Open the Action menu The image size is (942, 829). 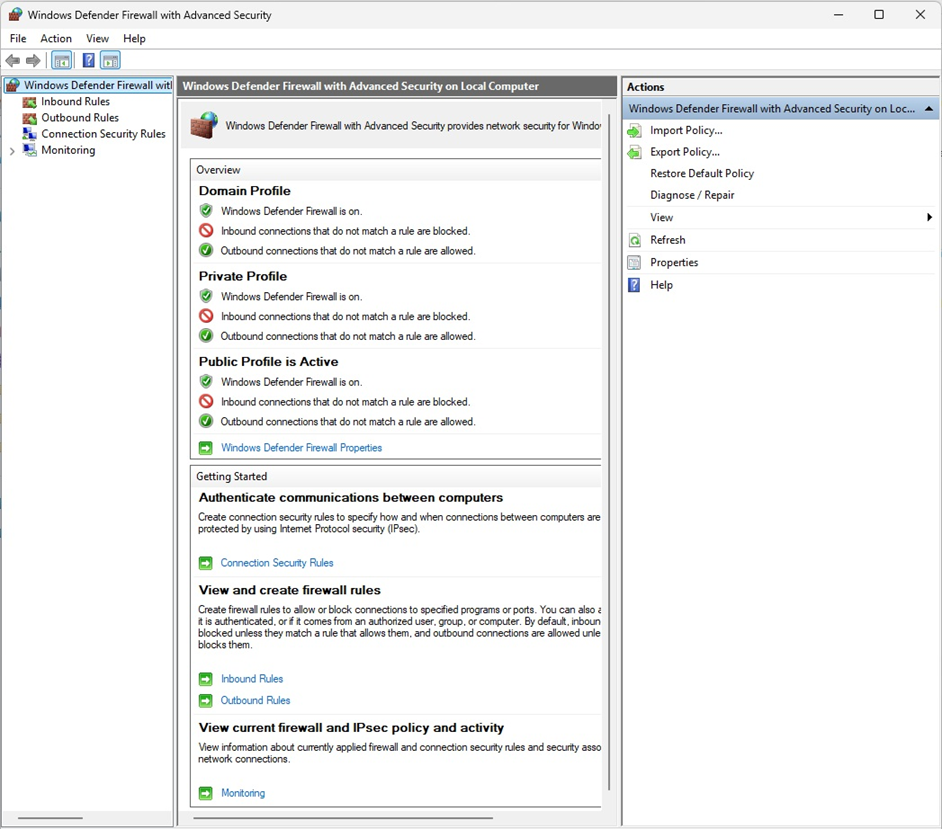(56, 38)
